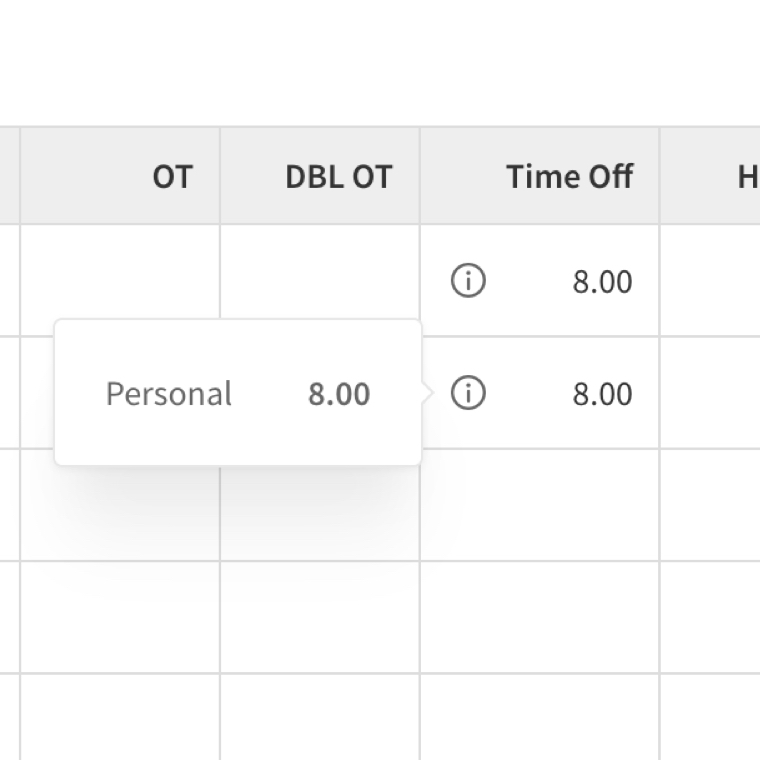760x760 pixels.
Task: Click the partially visible H column header
Action: pyautogui.click(x=710, y=176)
